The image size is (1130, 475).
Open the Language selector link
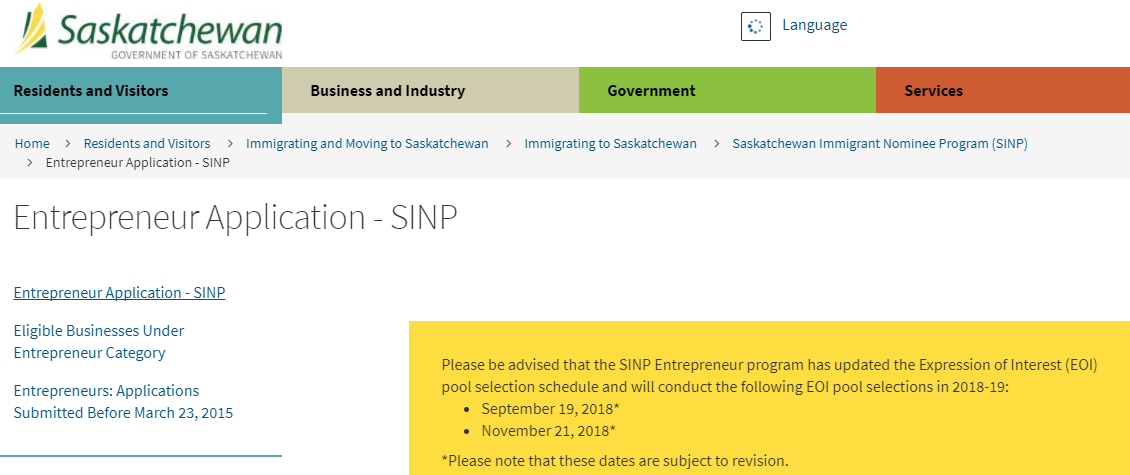(814, 25)
